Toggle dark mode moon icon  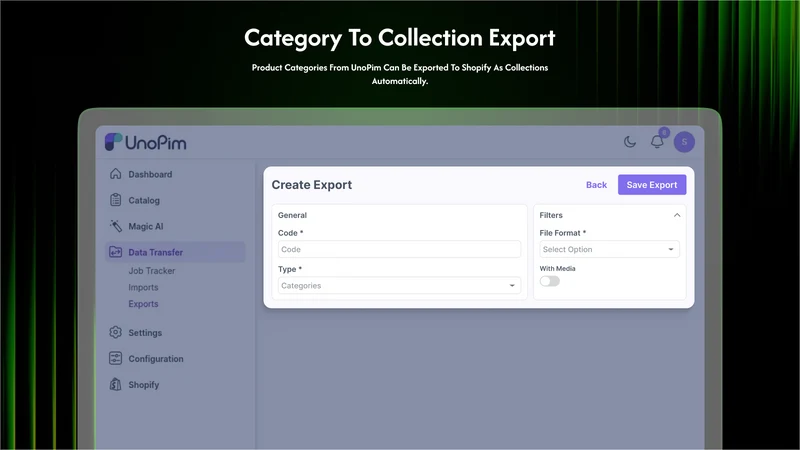click(630, 142)
